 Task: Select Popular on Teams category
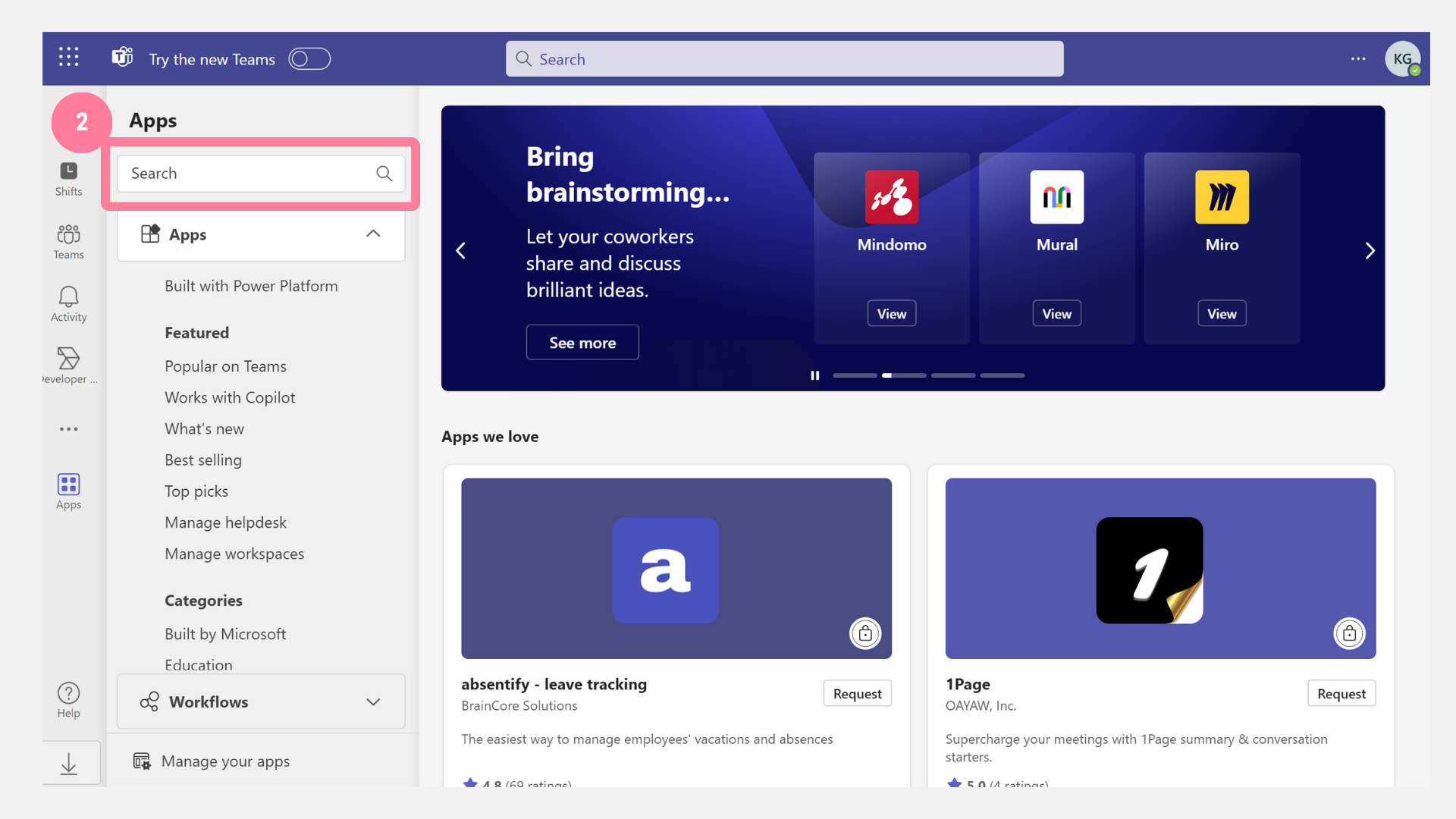click(x=225, y=366)
